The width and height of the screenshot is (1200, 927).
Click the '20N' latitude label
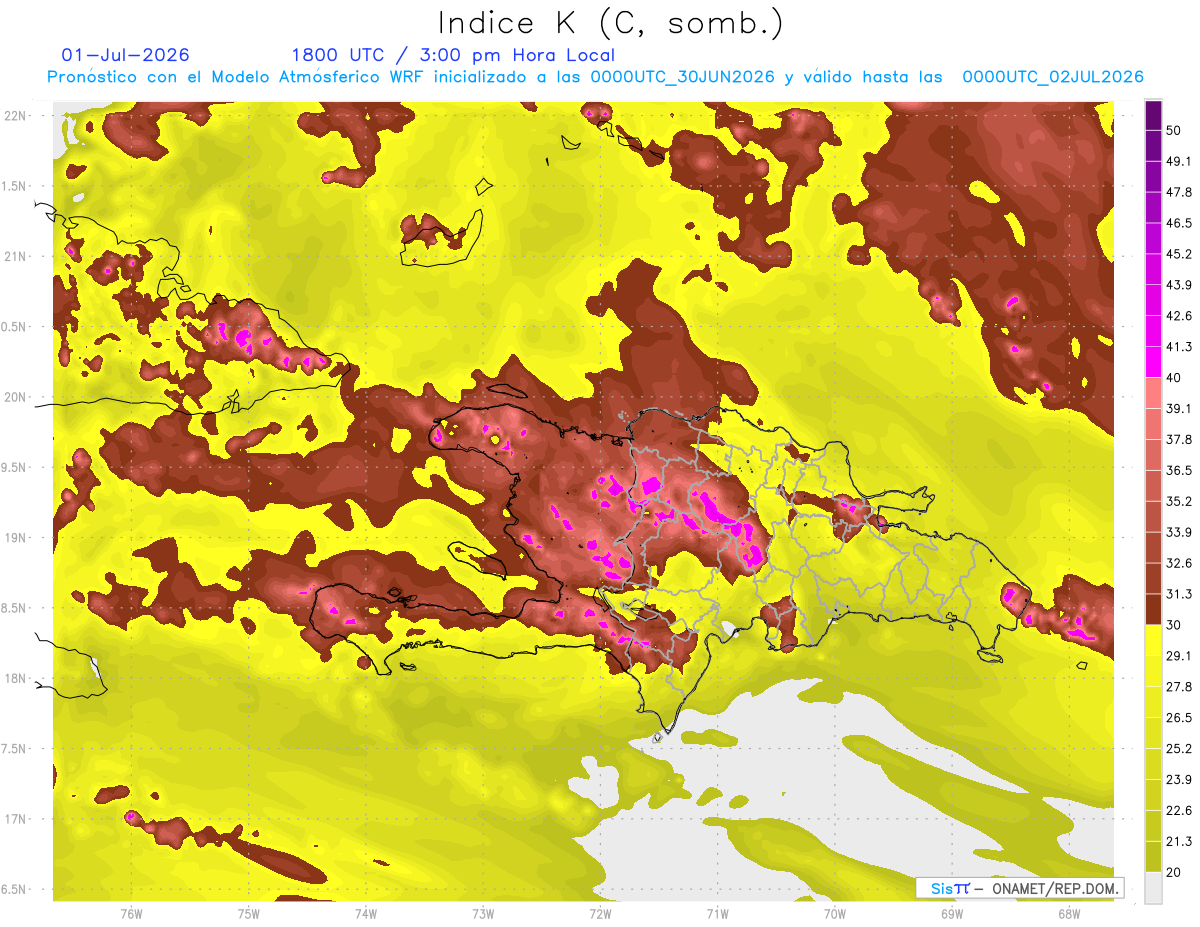click(17, 397)
